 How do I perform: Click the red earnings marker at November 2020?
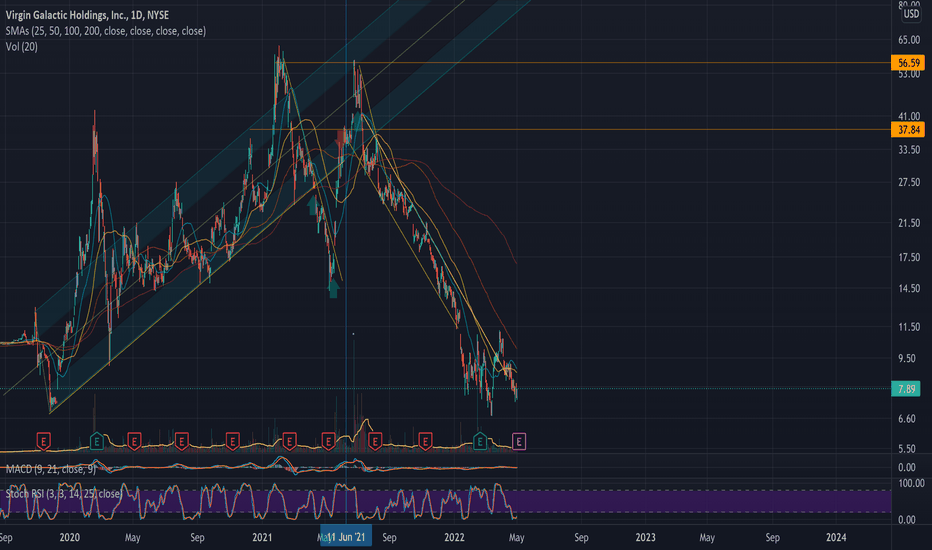pyautogui.click(x=232, y=442)
